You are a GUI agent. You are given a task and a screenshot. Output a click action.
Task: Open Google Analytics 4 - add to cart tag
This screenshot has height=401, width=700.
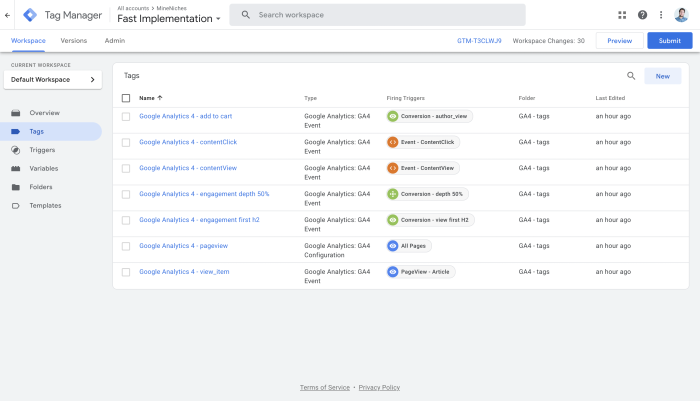186,116
